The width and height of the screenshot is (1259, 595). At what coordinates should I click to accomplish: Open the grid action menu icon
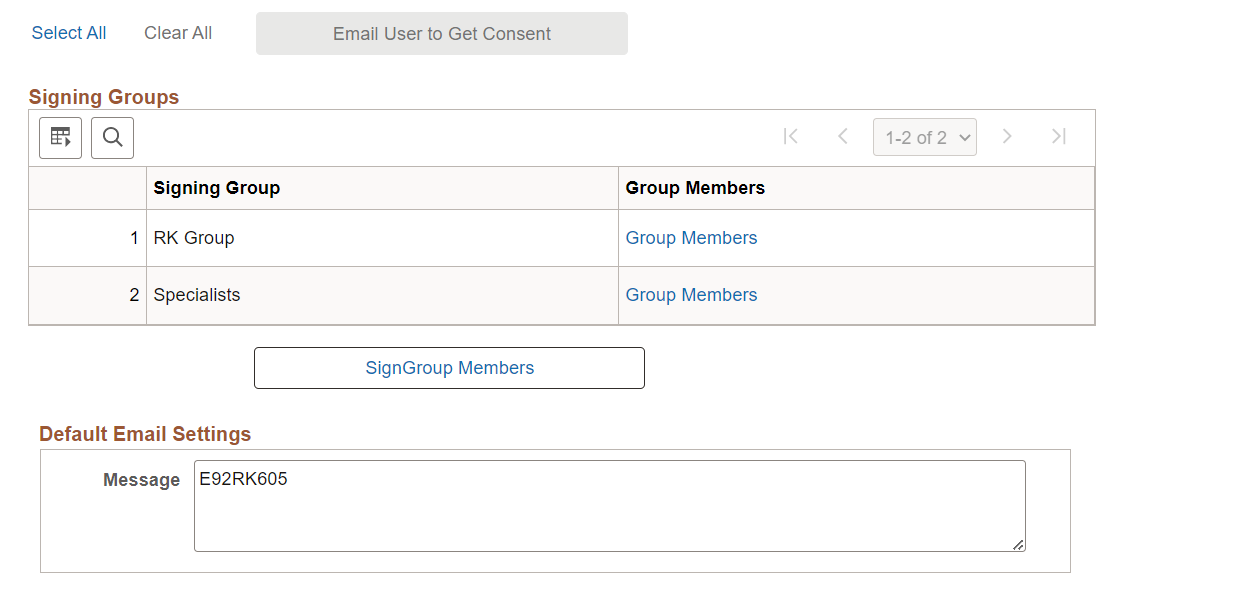pyautogui.click(x=60, y=137)
